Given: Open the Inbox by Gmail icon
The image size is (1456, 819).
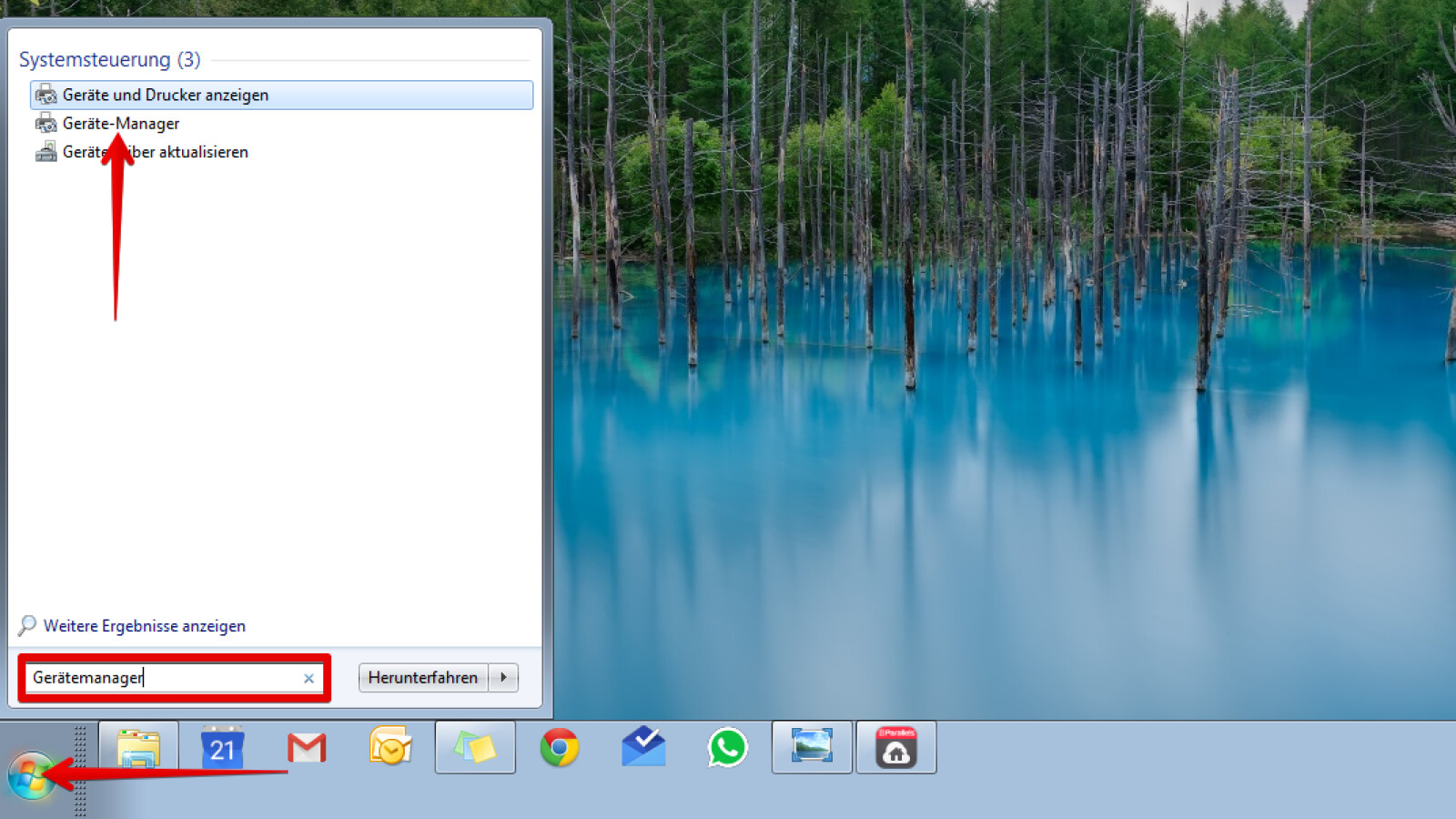Looking at the screenshot, I should (x=643, y=748).
